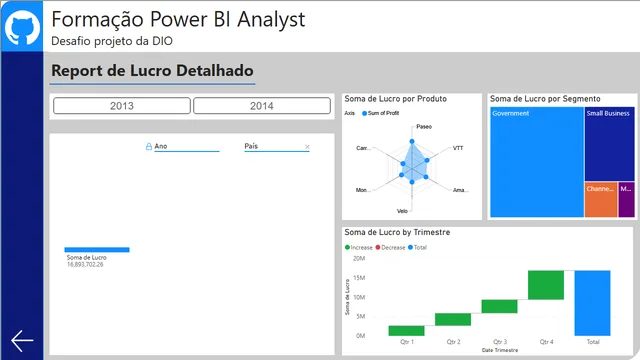This screenshot has height=360, width=640.
Task: Click the Sum of Profit legend dot
Action: 364,113
